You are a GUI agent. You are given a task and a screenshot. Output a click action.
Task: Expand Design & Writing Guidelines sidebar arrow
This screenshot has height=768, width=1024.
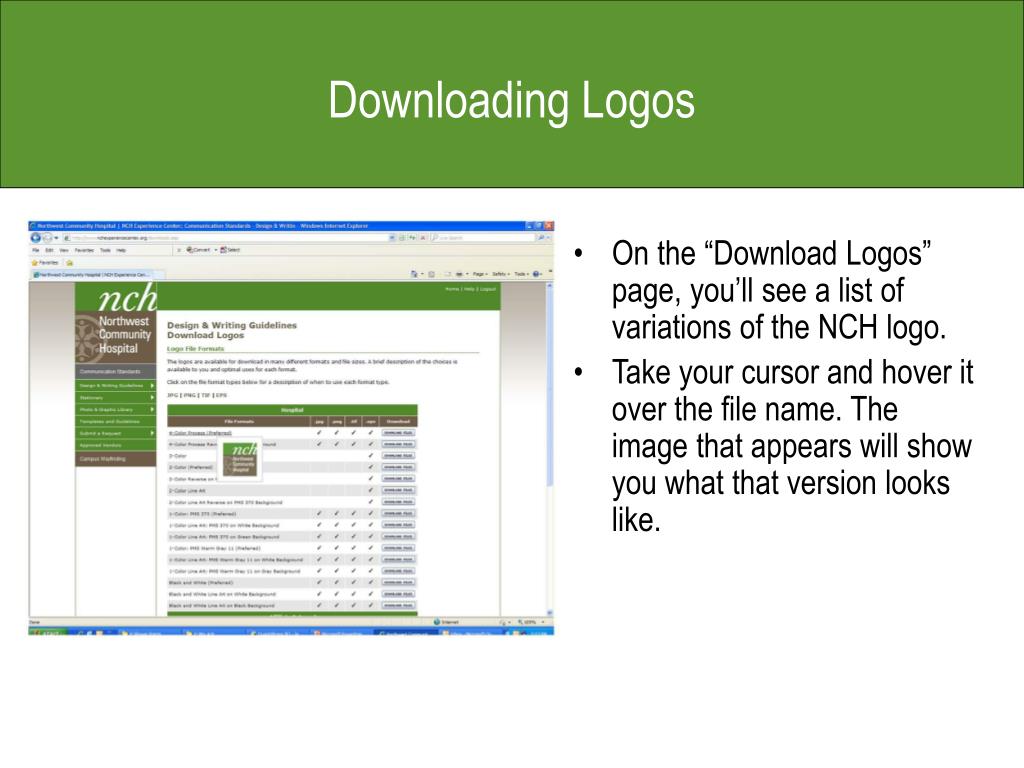(x=152, y=385)
